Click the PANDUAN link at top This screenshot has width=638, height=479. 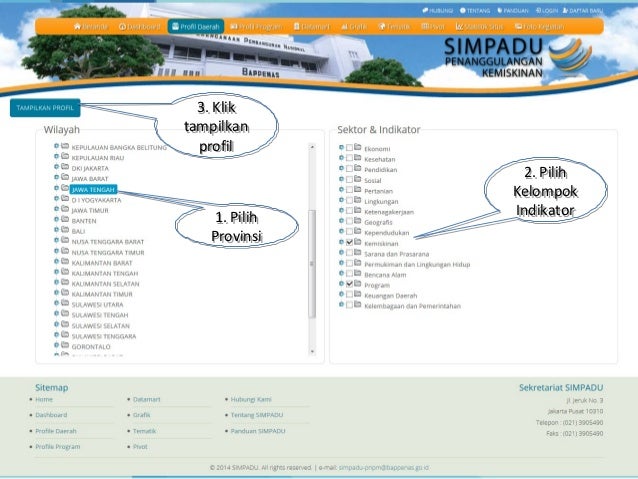click(513, 11)
